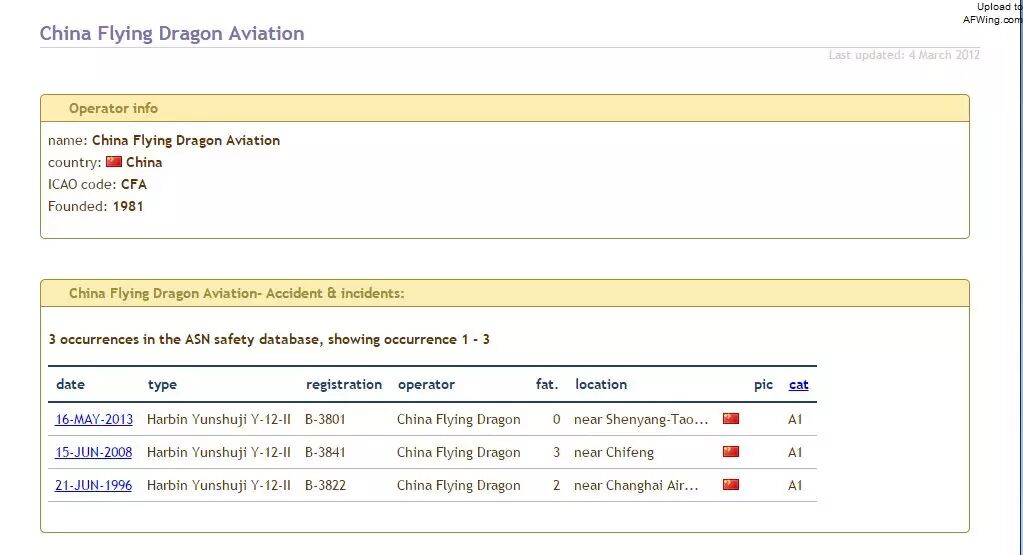This screenshot has width=1023, height=555.
Task: Click the 'location' column header
Action: pos(601,385)
